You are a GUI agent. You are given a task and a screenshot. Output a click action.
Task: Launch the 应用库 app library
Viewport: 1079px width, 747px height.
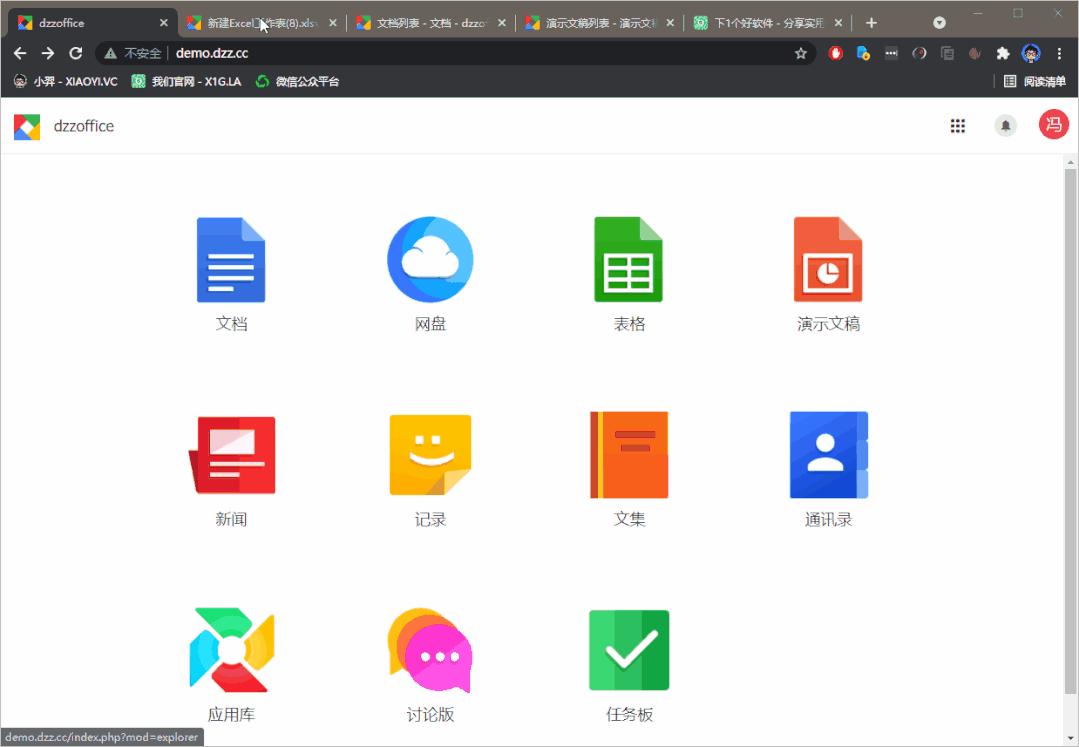[231, 649]
